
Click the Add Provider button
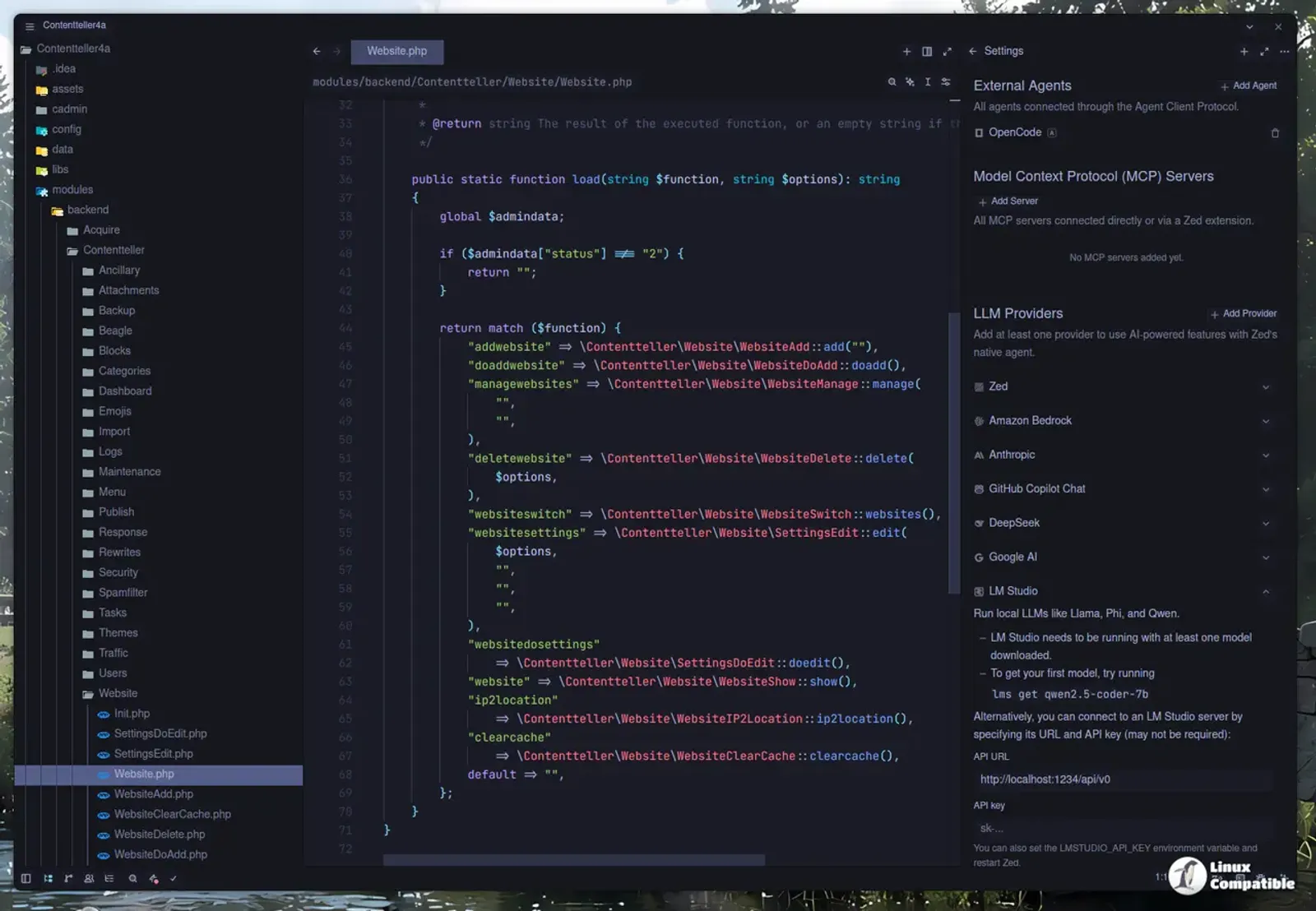(1244, 313)
